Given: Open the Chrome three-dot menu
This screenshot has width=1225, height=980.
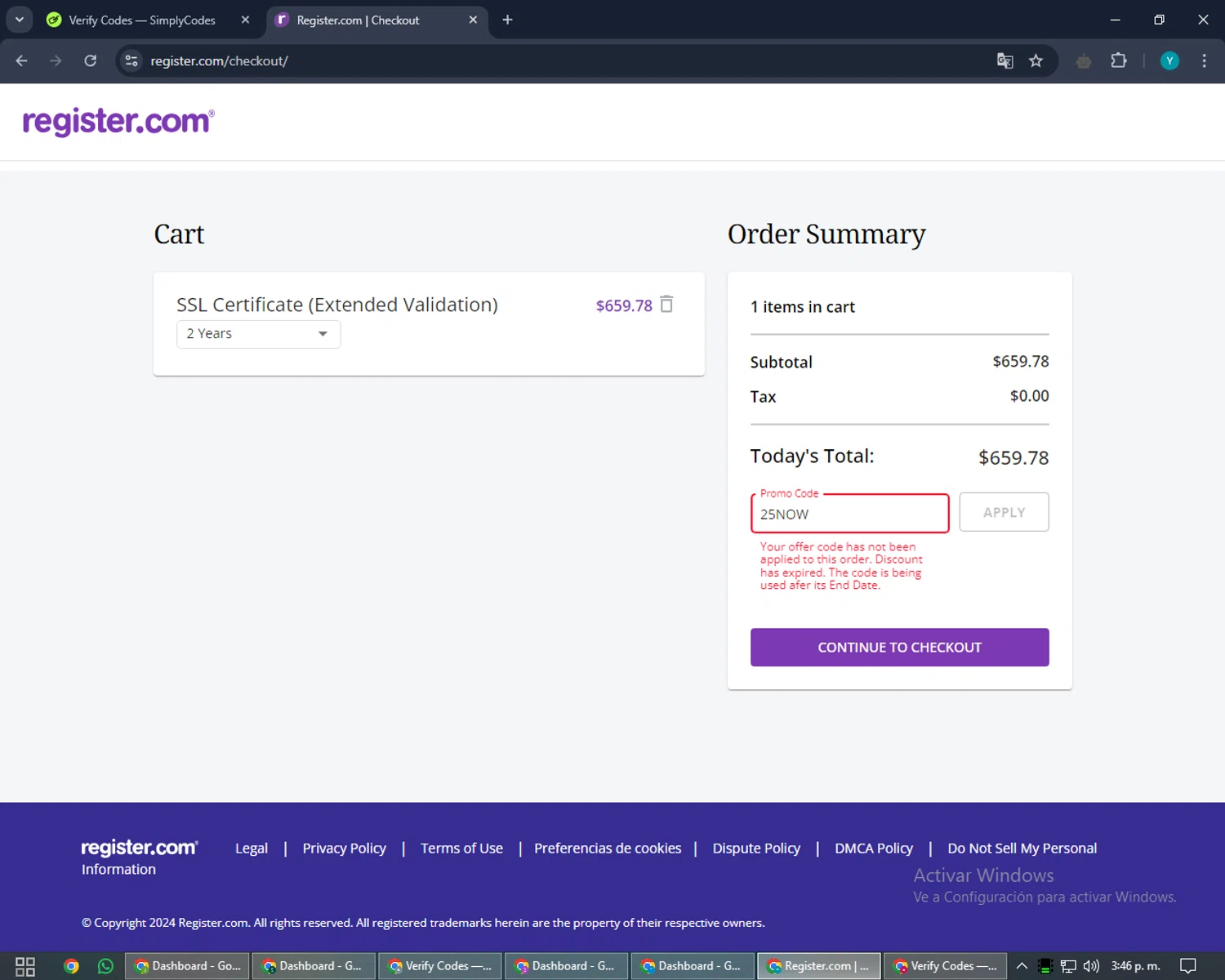Looking at the screenshot, I should coord(1204,60).
